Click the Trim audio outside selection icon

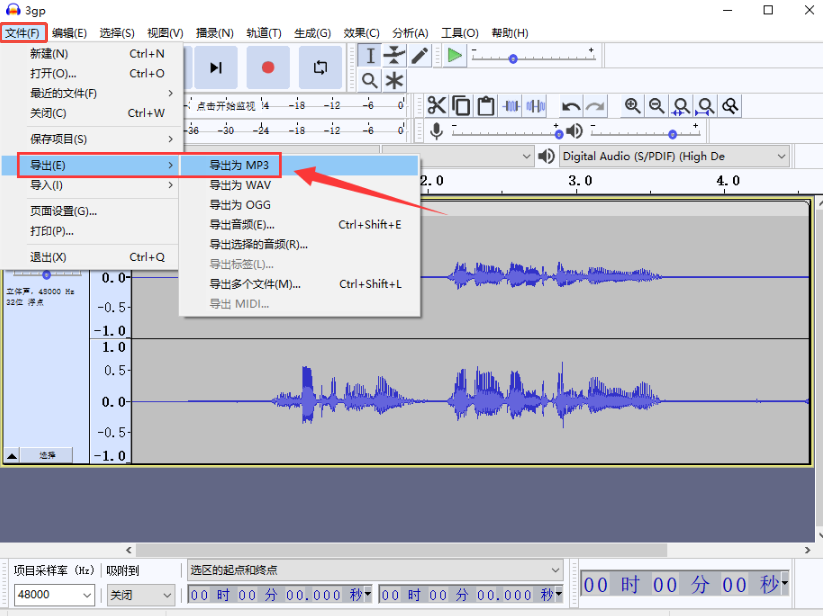[511, 106]
